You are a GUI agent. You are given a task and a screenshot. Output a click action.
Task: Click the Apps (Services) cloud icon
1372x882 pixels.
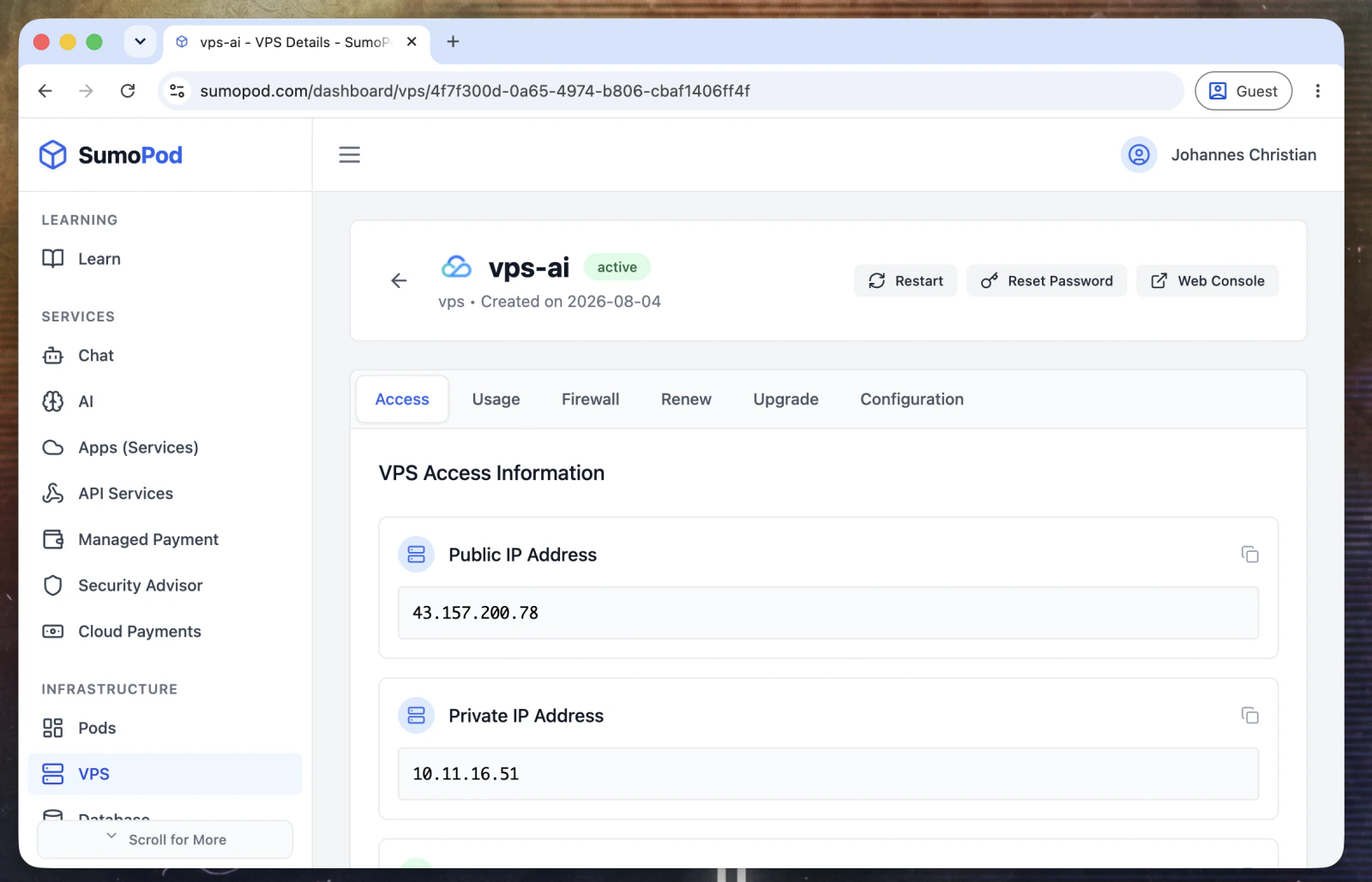coord(53,447)
